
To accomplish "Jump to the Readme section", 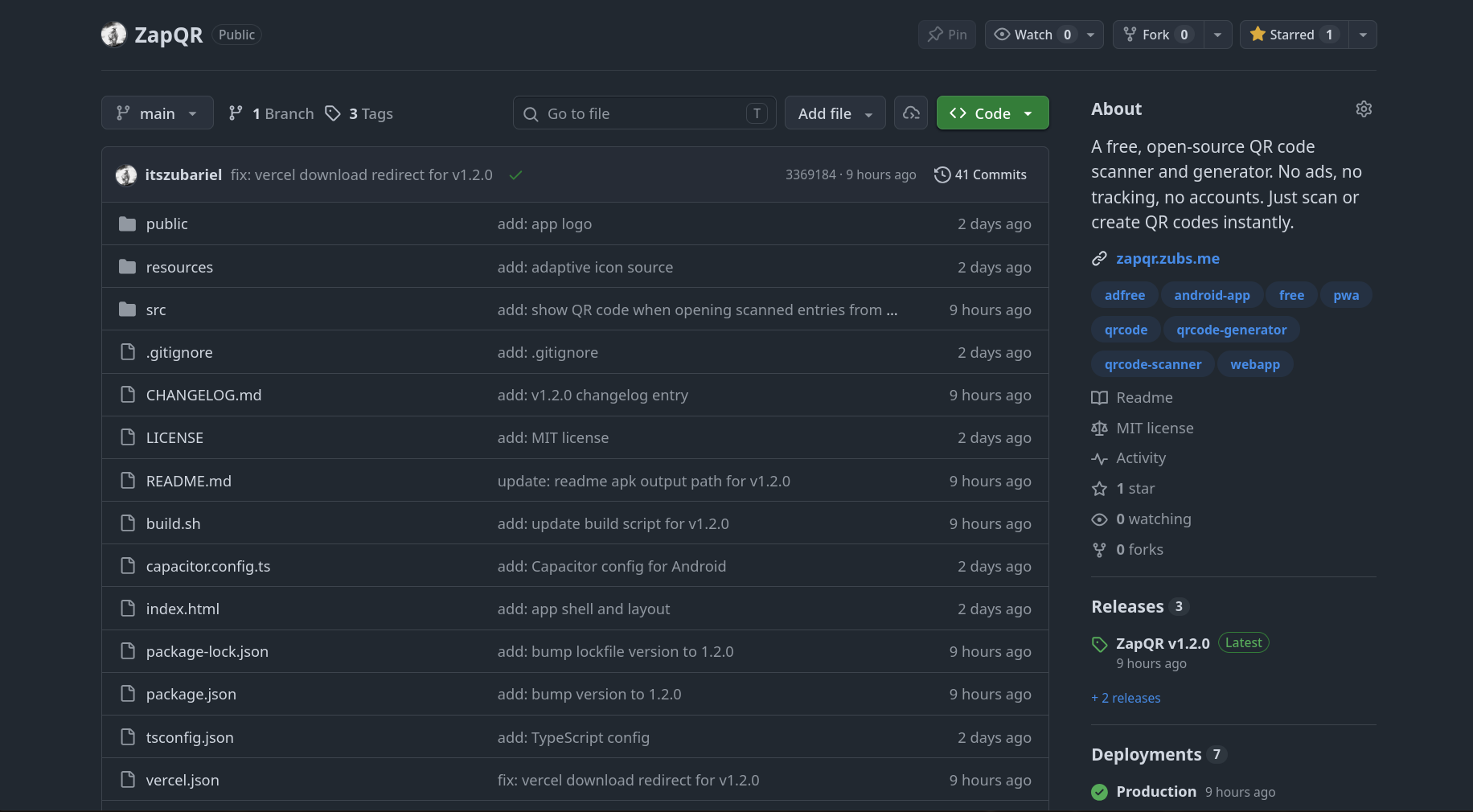I will click(1132, 397).
